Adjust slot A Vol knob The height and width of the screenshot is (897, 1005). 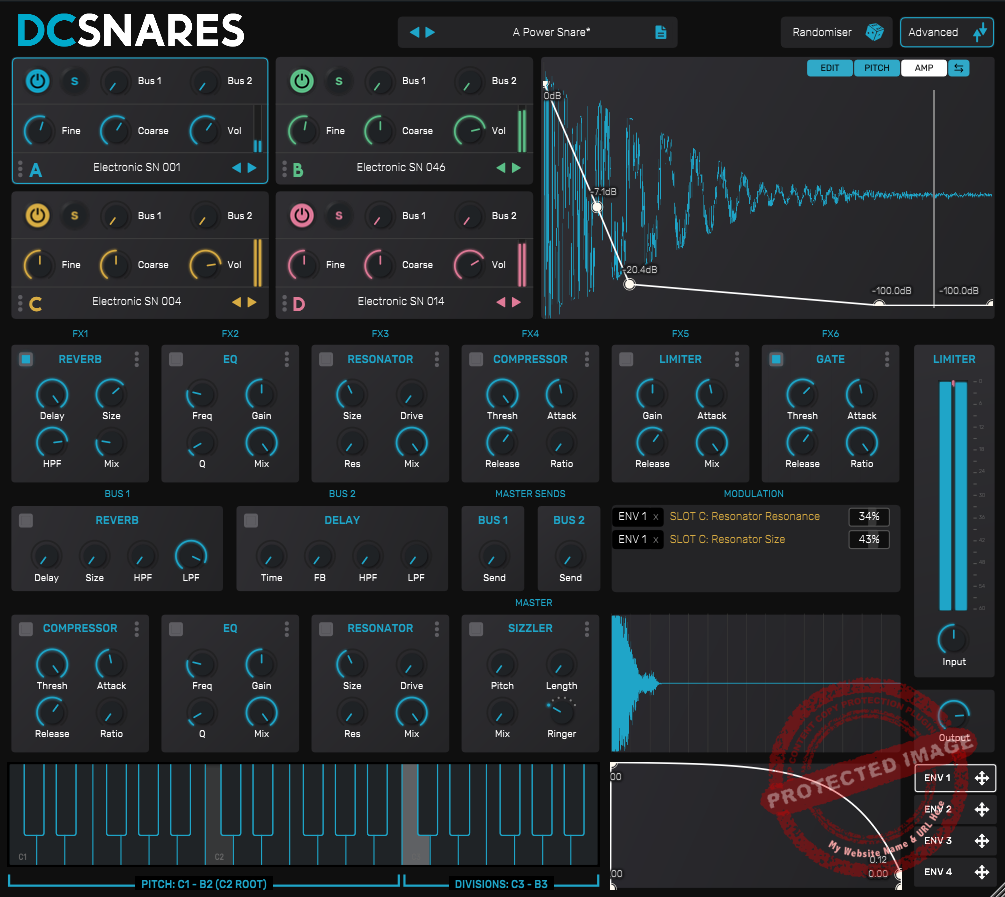point(204,130)
